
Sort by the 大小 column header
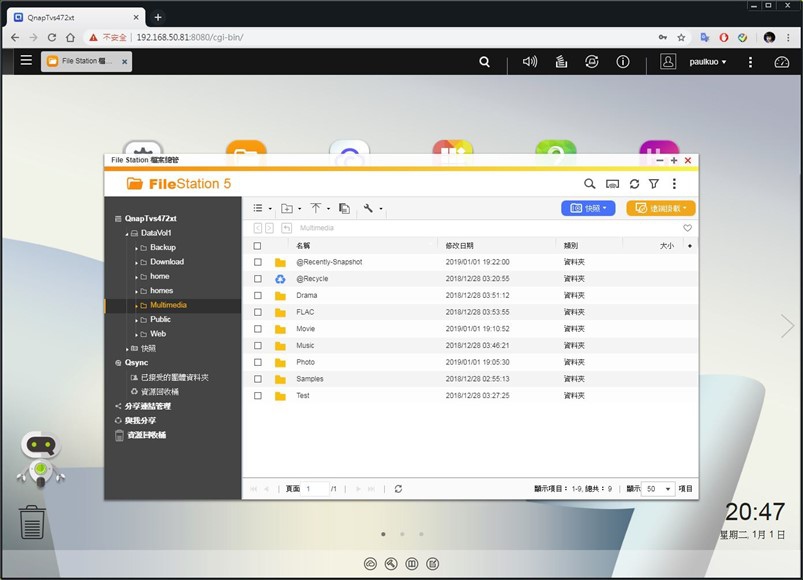pos(667,246)
